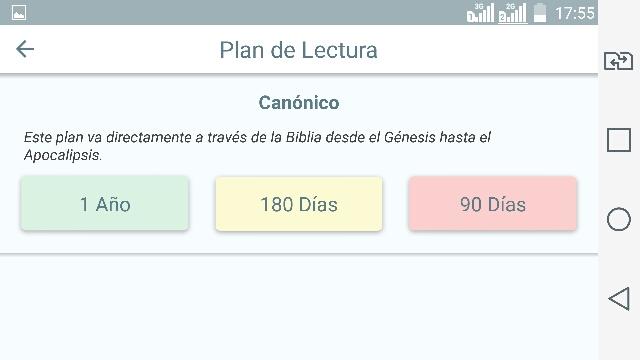Choose the green 1 Año plan
Image resolution: width=640 pixels, height=360 pixels.
tap(105, 204)
